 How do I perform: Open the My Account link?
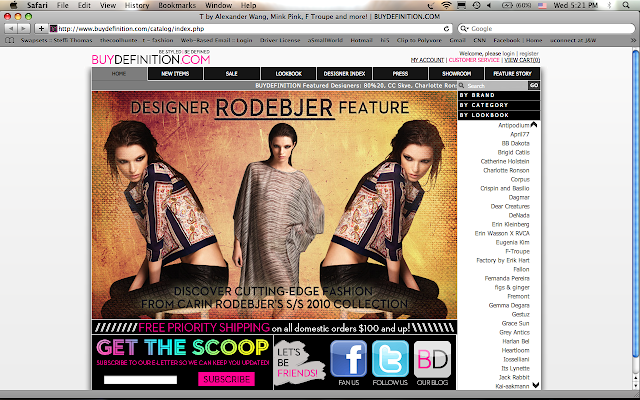(x=427, y=60)
